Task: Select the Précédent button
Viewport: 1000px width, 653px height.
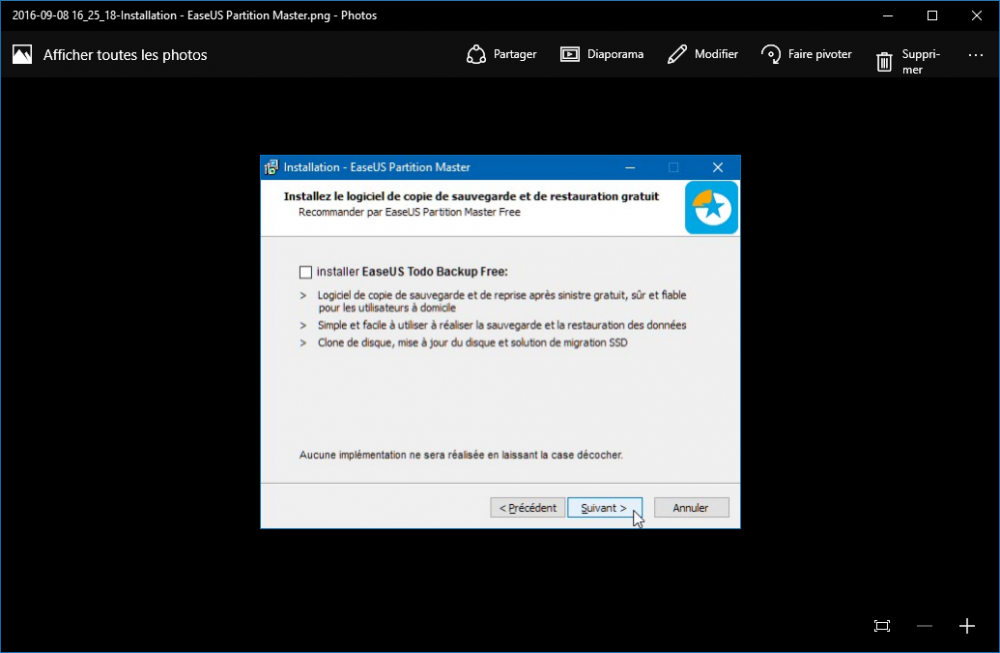Action: pyautogui.click(x=527, y=507)
